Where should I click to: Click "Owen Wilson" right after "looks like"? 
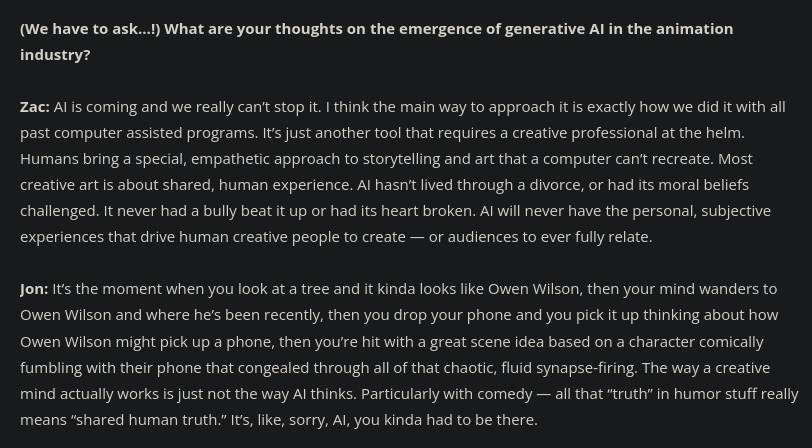533,289
